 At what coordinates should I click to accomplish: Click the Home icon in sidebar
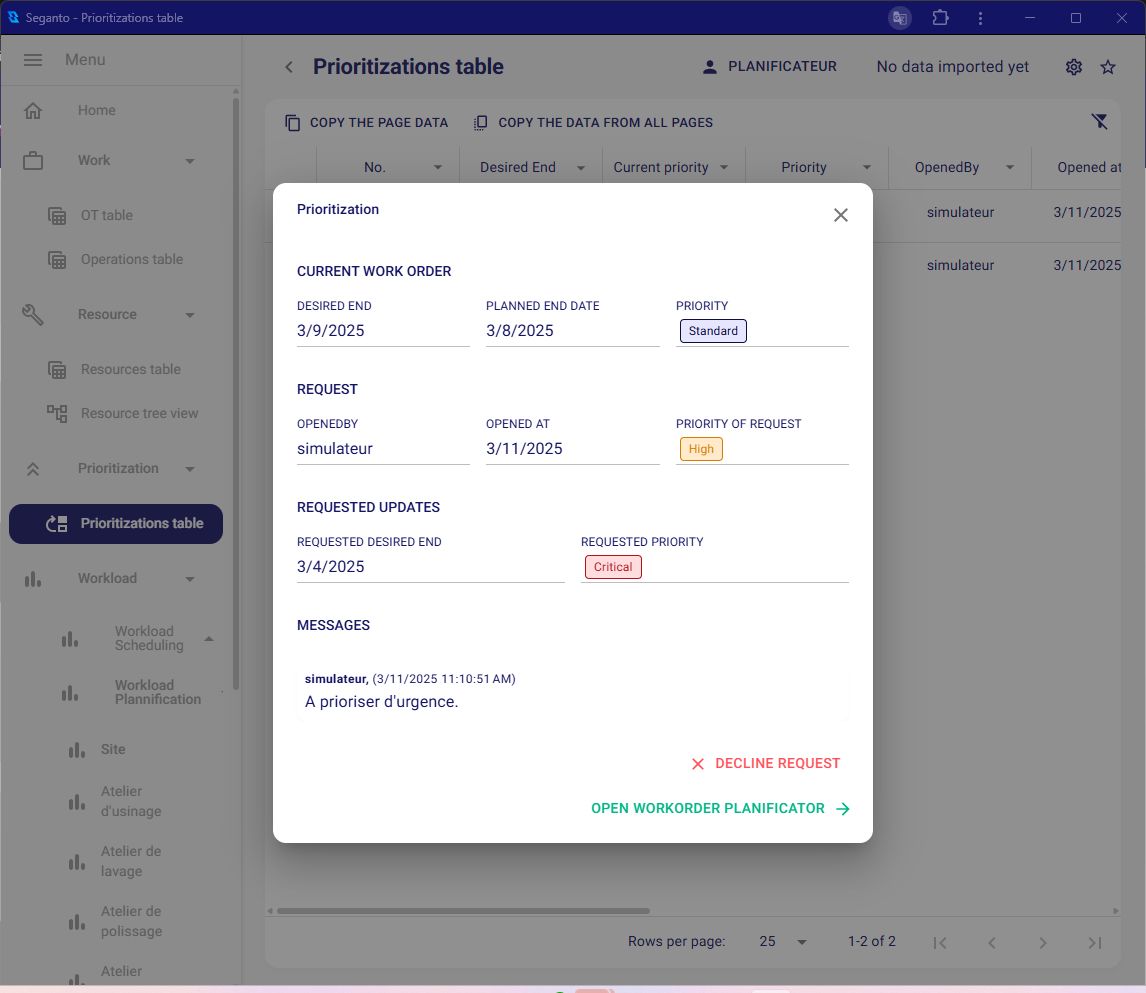pos(33,110)
